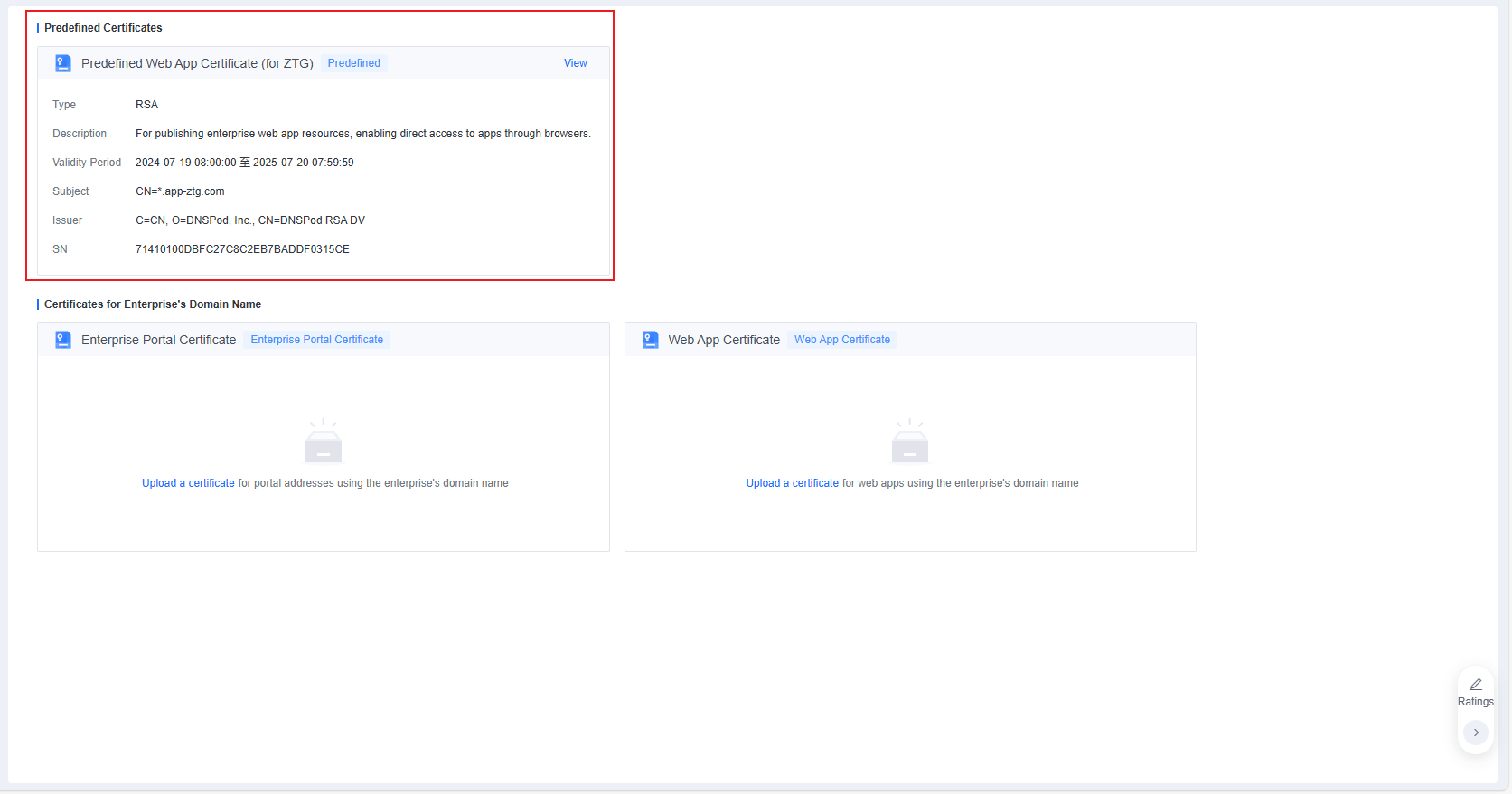Click empty-box icon in Web App Certificate card
1512x794 pixels.
[x=910, y=441]
